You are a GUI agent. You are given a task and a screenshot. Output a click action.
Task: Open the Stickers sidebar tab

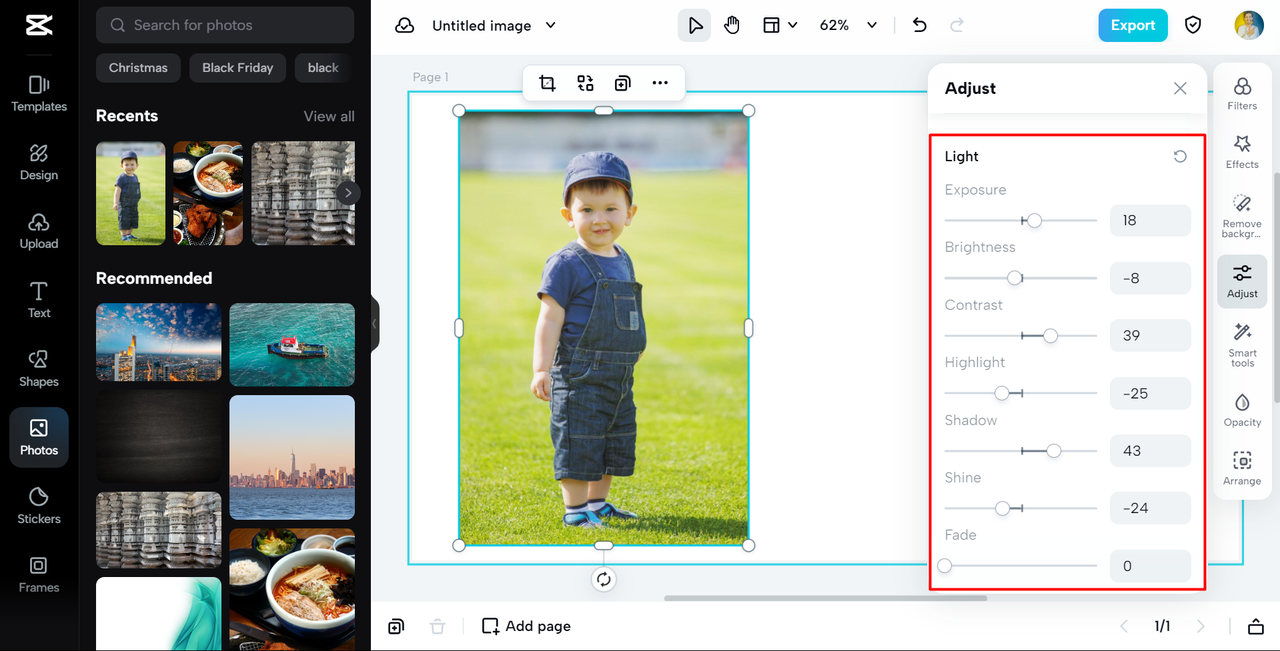39,506
